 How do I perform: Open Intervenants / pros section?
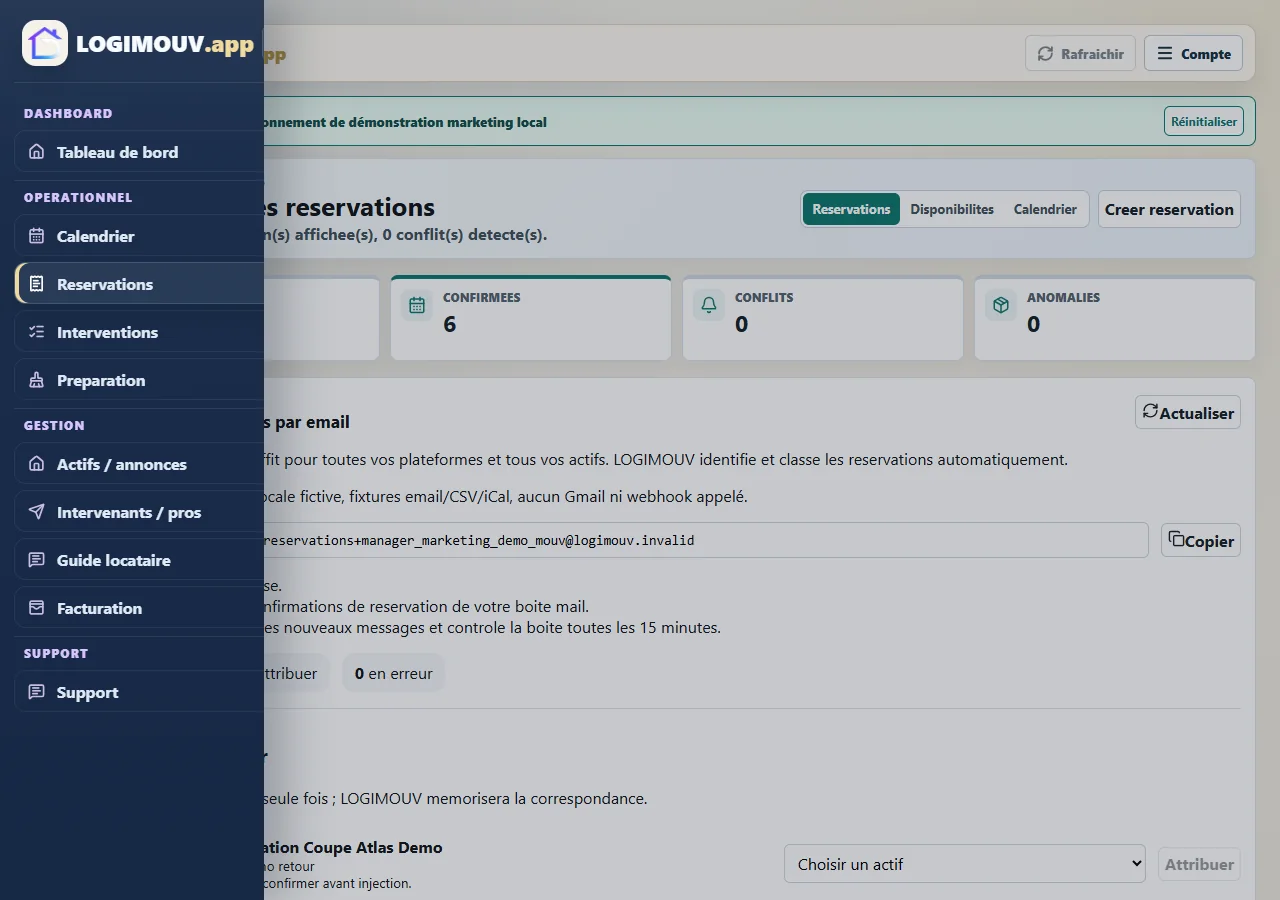click(139, 512)
